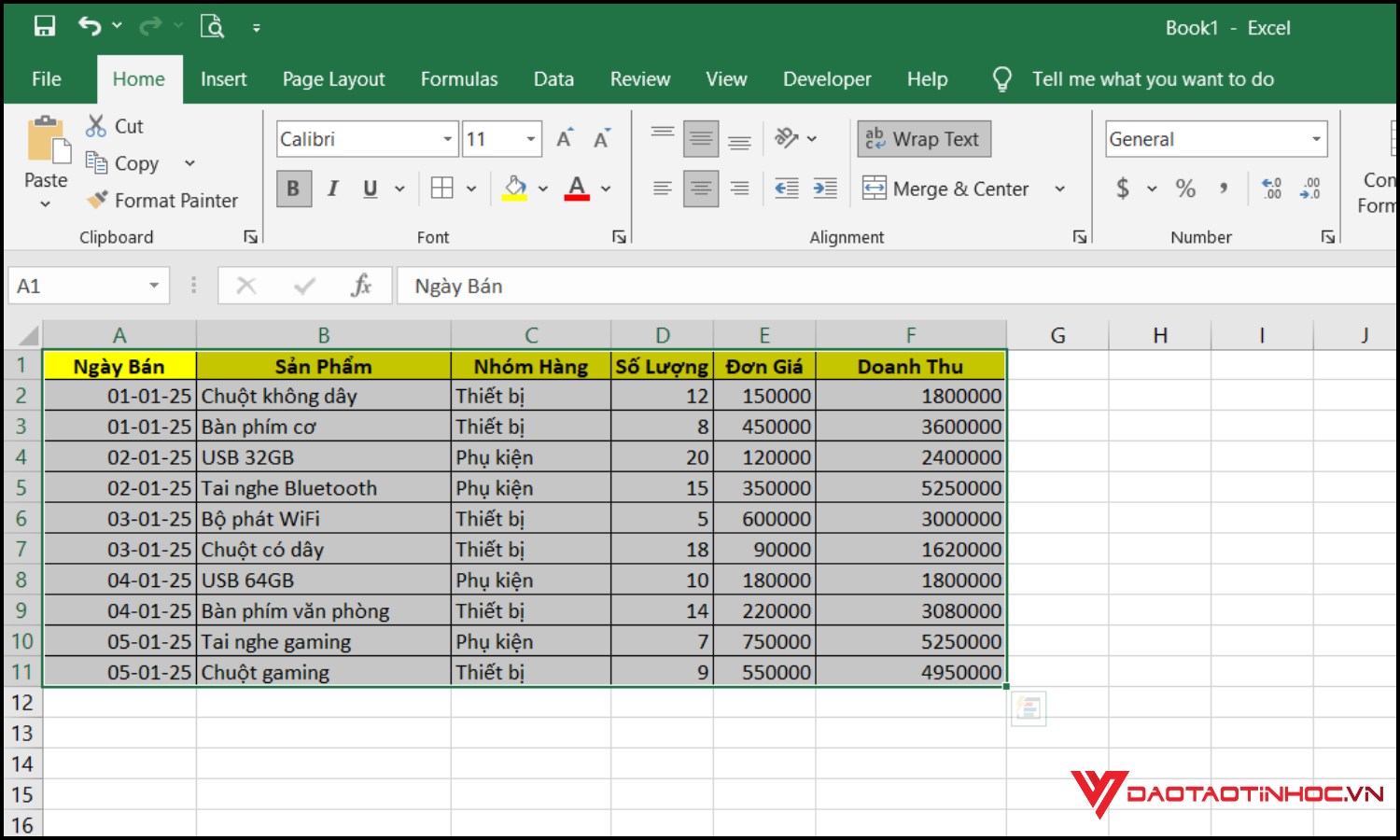Open the Quick Analysis button below the table
This screenshot has height=840, width=1400.
(x=1029, y=708)
